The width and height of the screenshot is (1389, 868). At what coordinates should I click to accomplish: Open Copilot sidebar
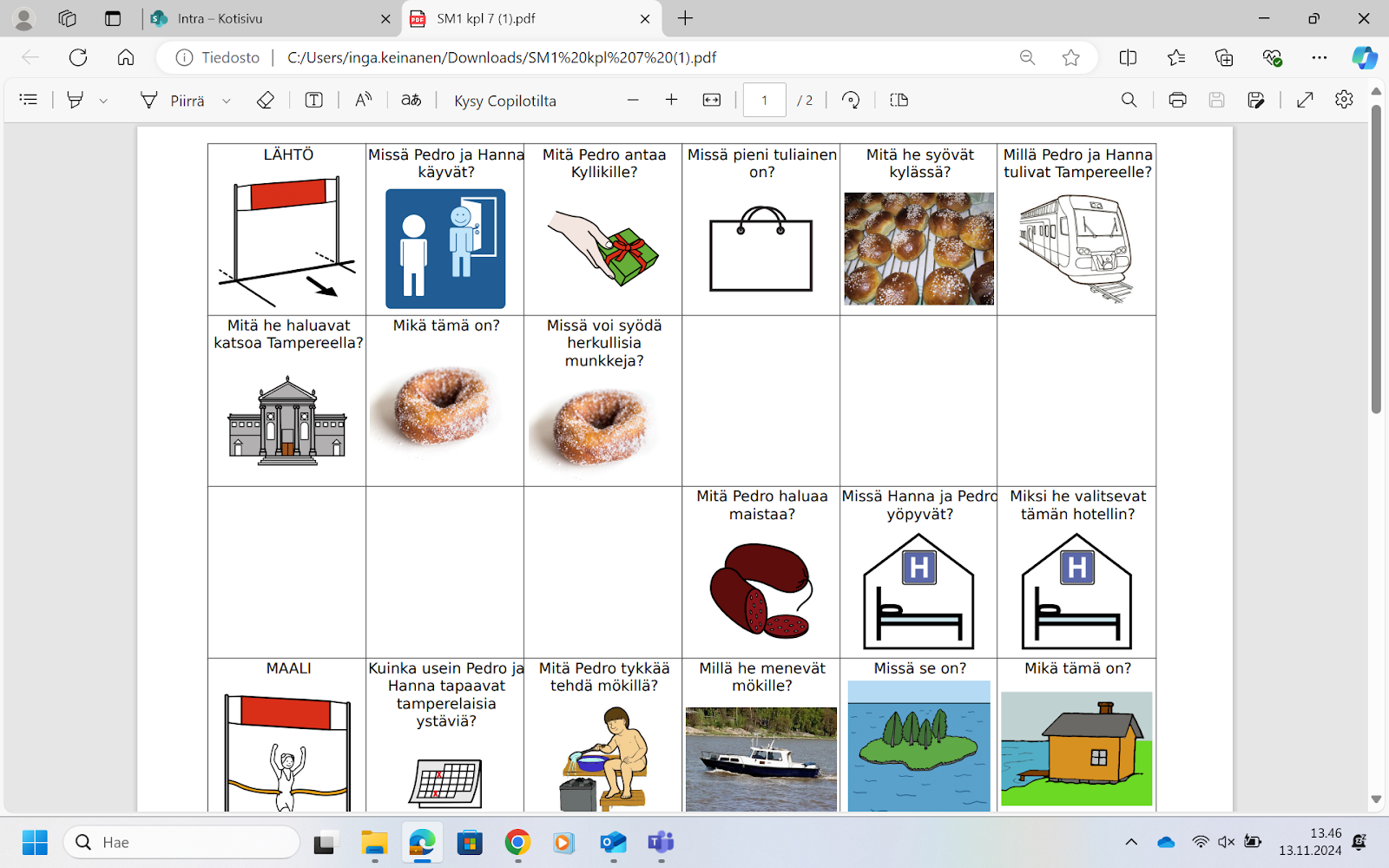tap(1365, 57)
